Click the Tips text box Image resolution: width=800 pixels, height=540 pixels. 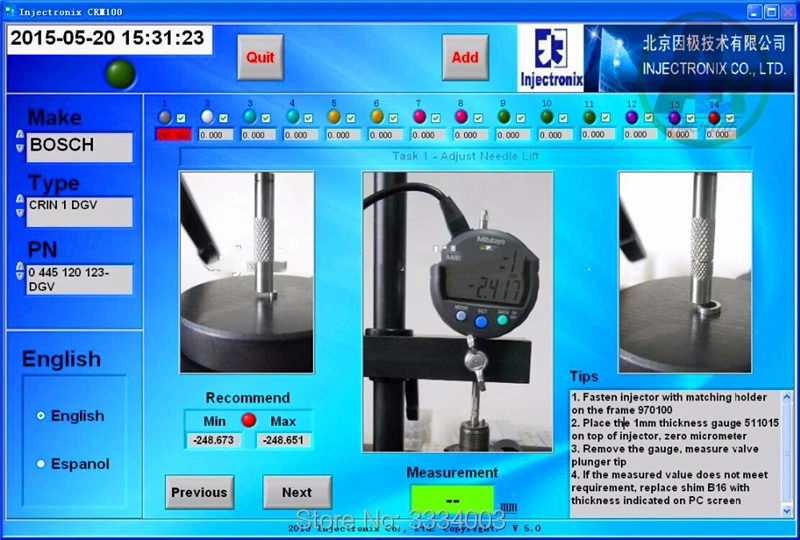675,453
